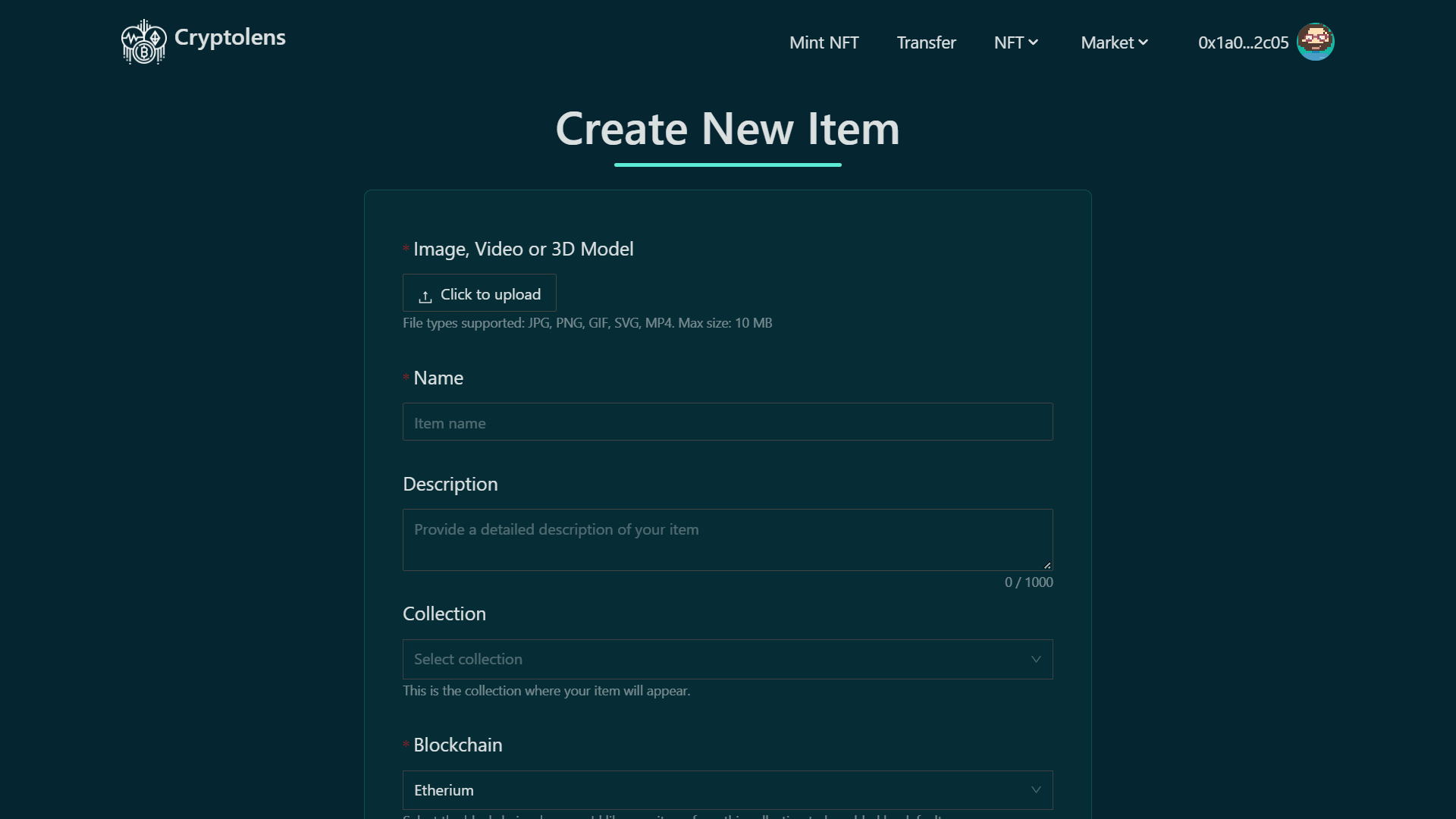Click wallet address 0x1a0...2c05

tap(1243, 42)
